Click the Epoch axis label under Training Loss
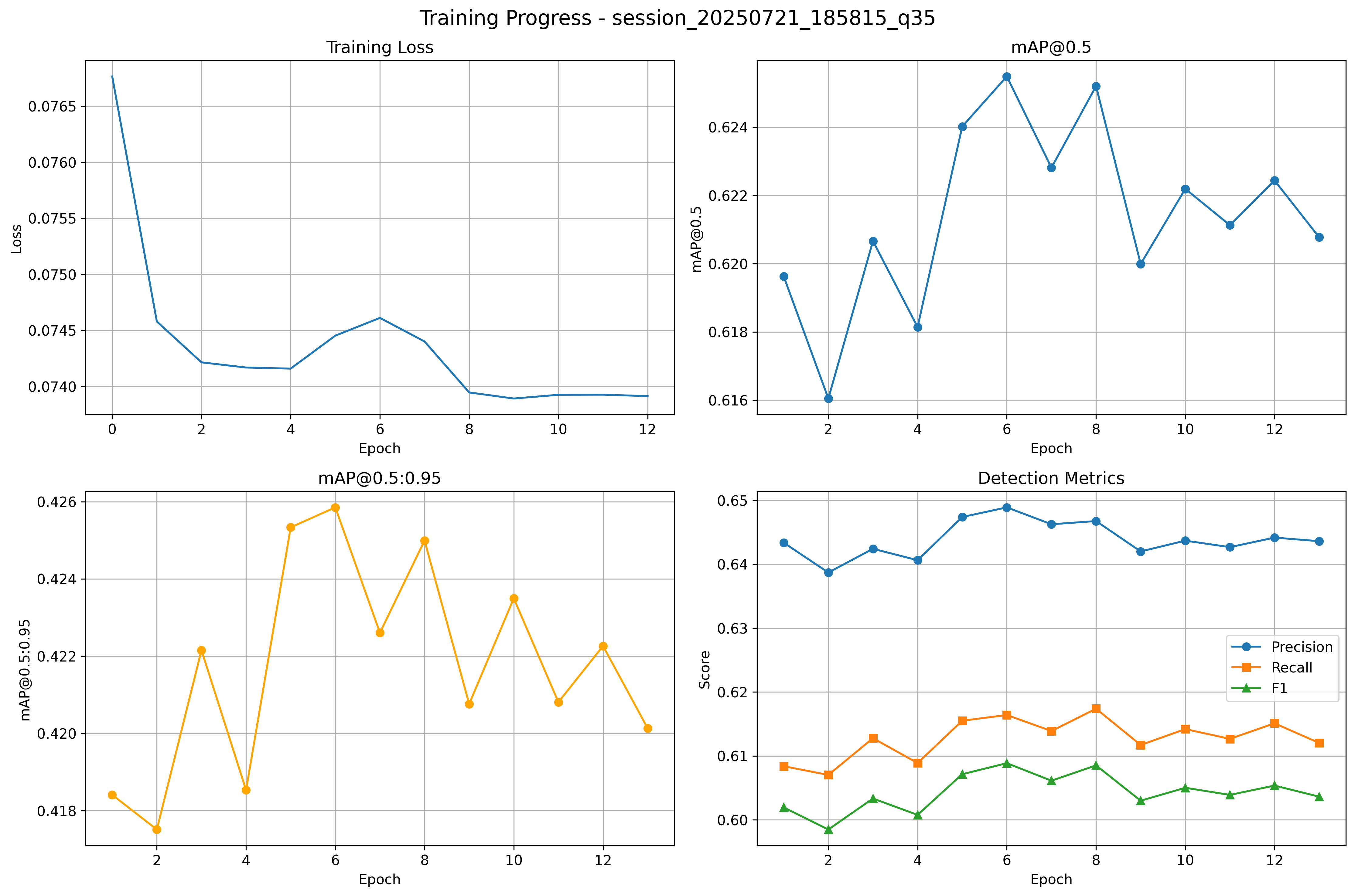 pos(379,449)
